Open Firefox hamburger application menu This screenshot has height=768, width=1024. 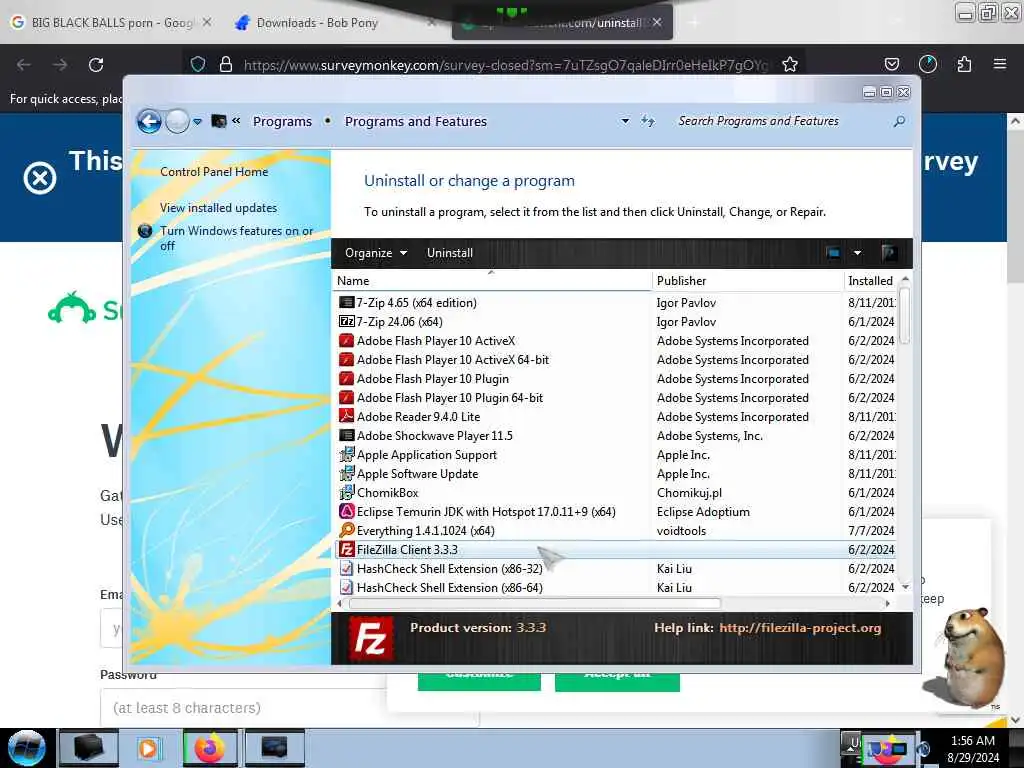click(x=999, y=64)
